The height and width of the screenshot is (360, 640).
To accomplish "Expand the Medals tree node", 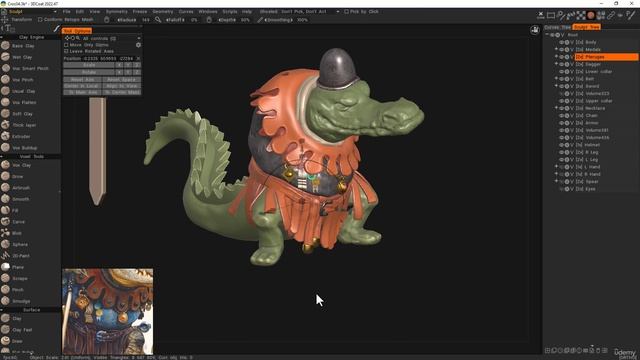I will (x=556, y=49).
